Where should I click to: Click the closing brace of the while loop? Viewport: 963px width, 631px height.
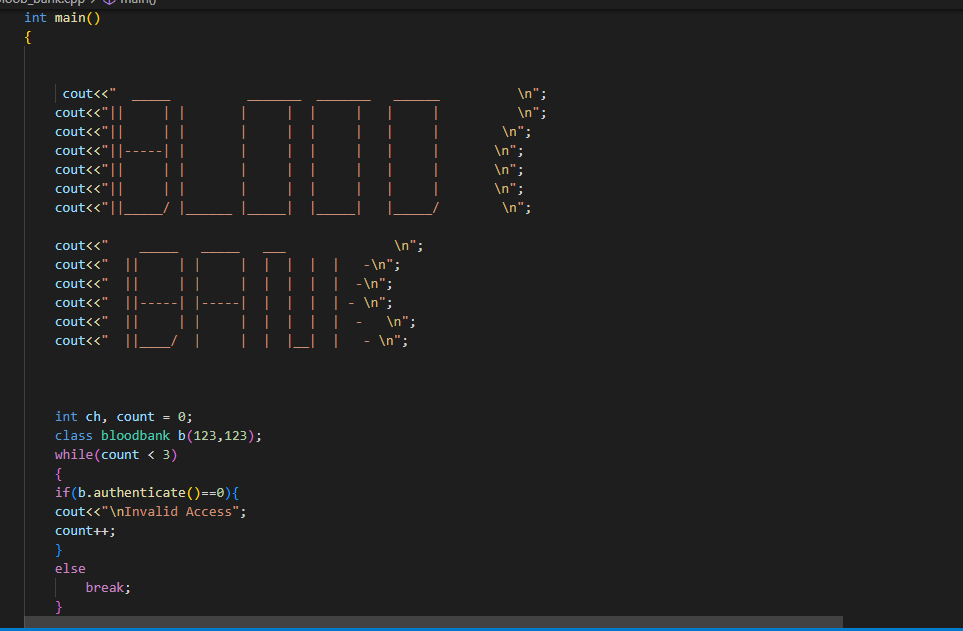tap(59, 606)
